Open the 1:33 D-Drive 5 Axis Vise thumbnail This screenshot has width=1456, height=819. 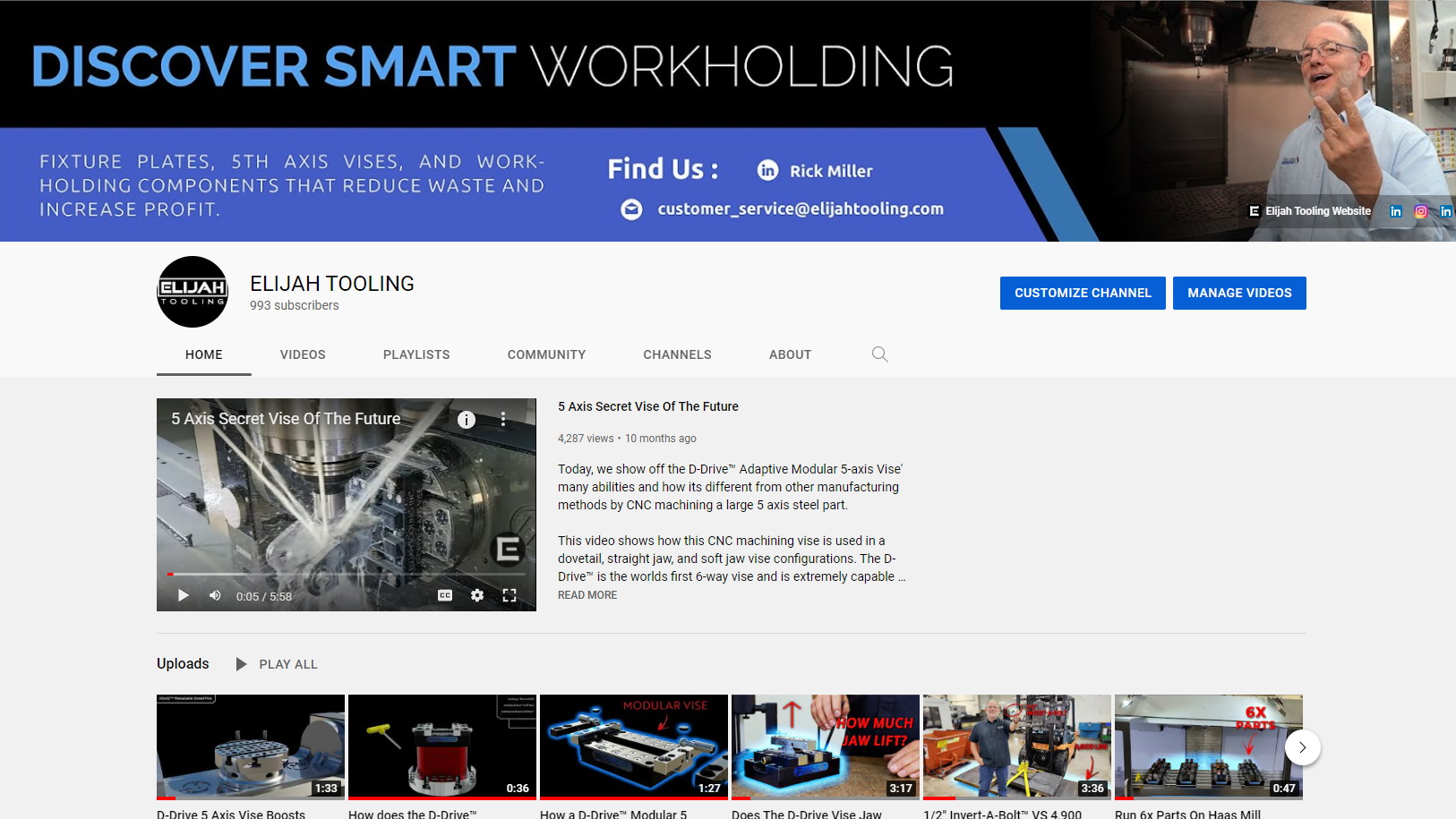tap(251, 746)
